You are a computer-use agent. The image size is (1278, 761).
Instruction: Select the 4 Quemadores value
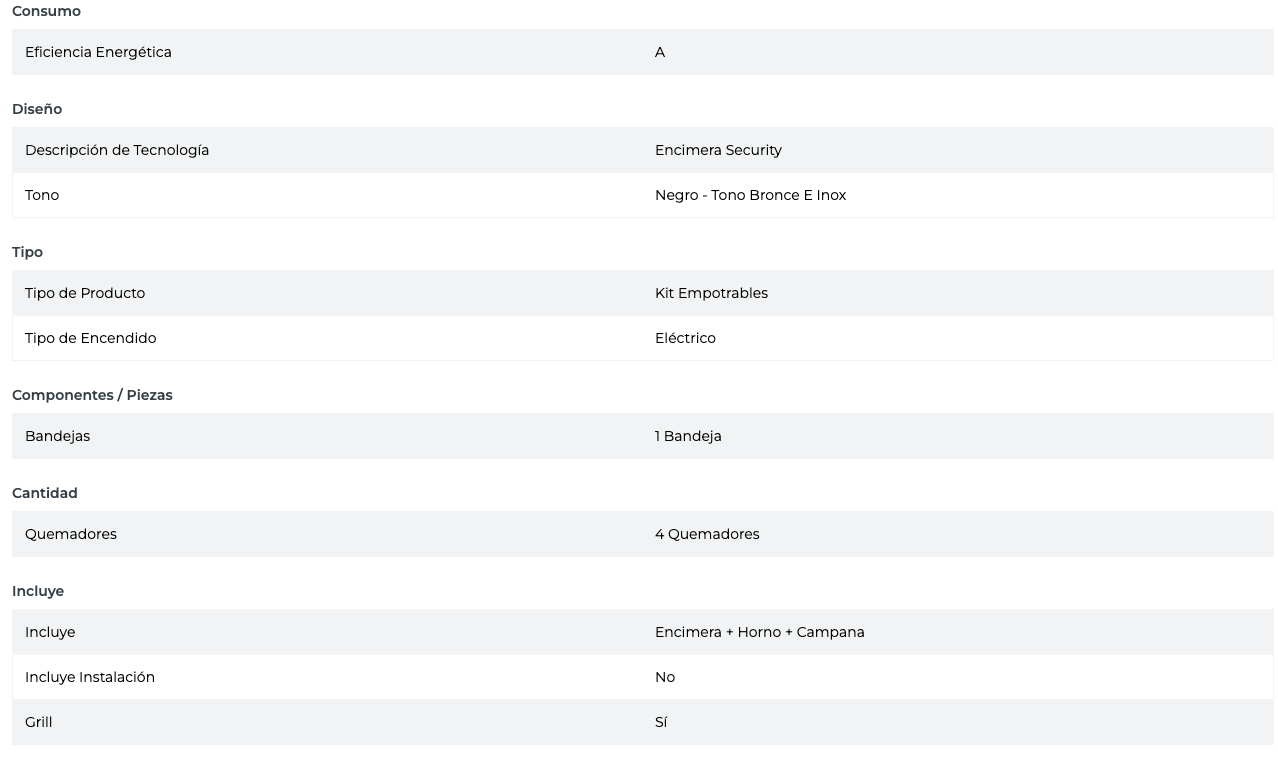click(x=707, y=534)
